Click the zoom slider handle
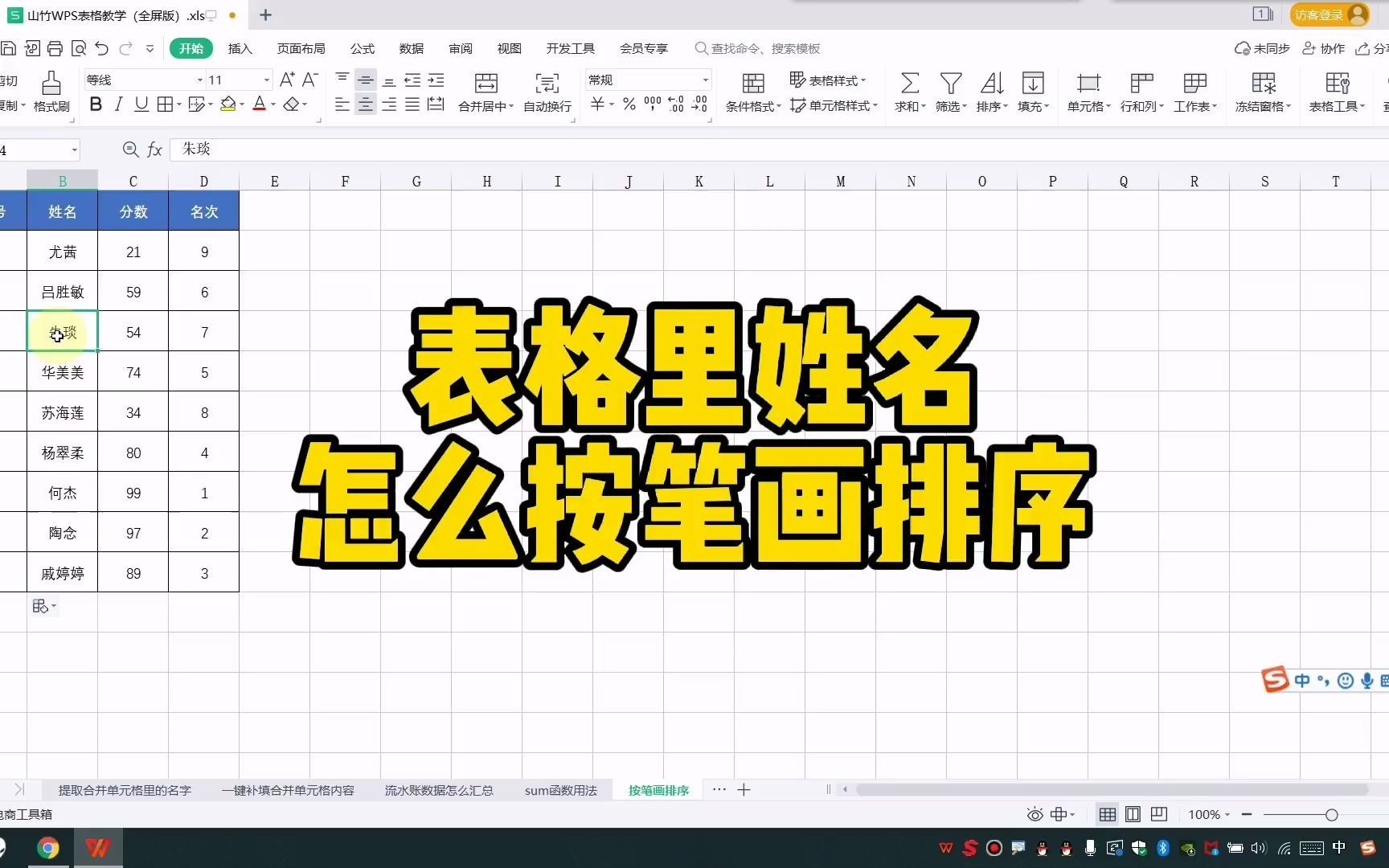The width and height of the screenshot is (1389, 868). point(1331,815)
